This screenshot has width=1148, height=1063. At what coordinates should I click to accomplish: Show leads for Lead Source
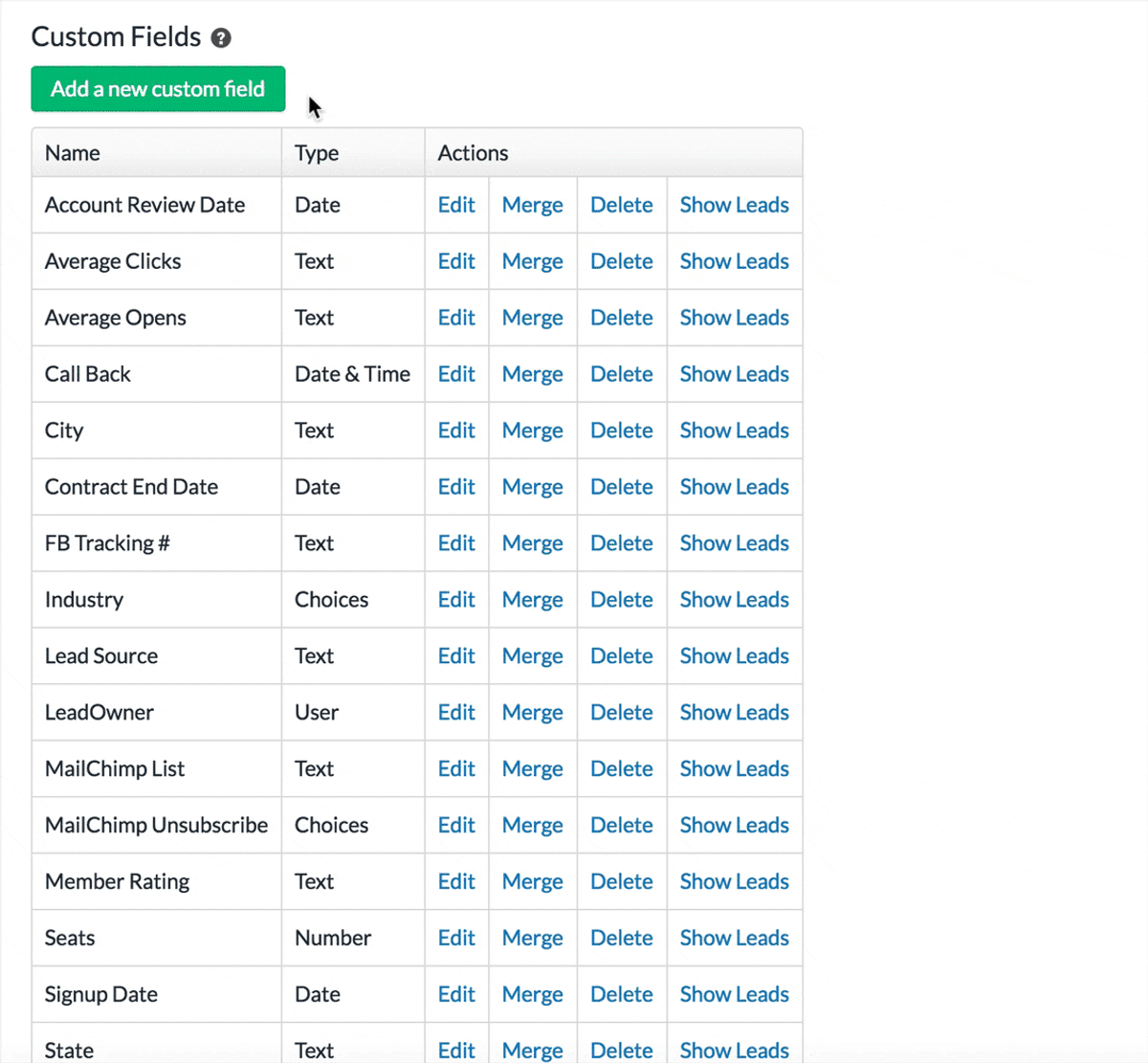tap(735, 656)
